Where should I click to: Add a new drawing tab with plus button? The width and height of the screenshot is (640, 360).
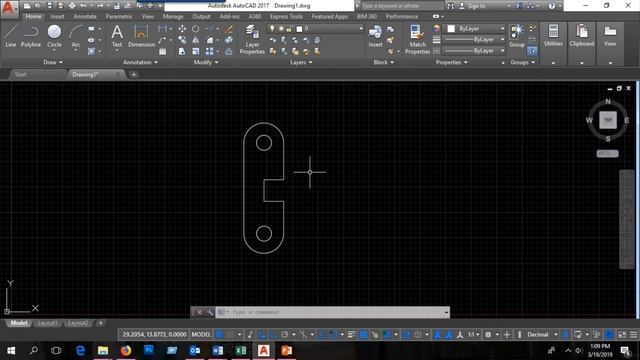133,75
